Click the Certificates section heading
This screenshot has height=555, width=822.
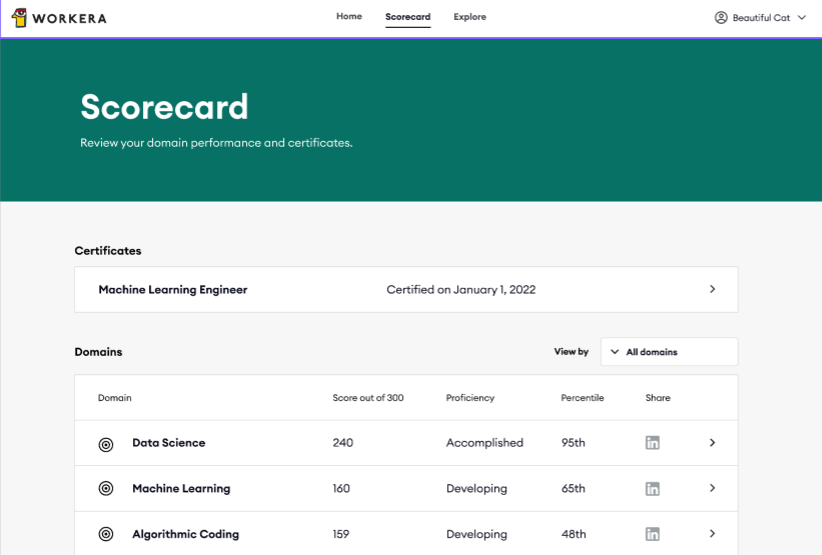(108, 251)
